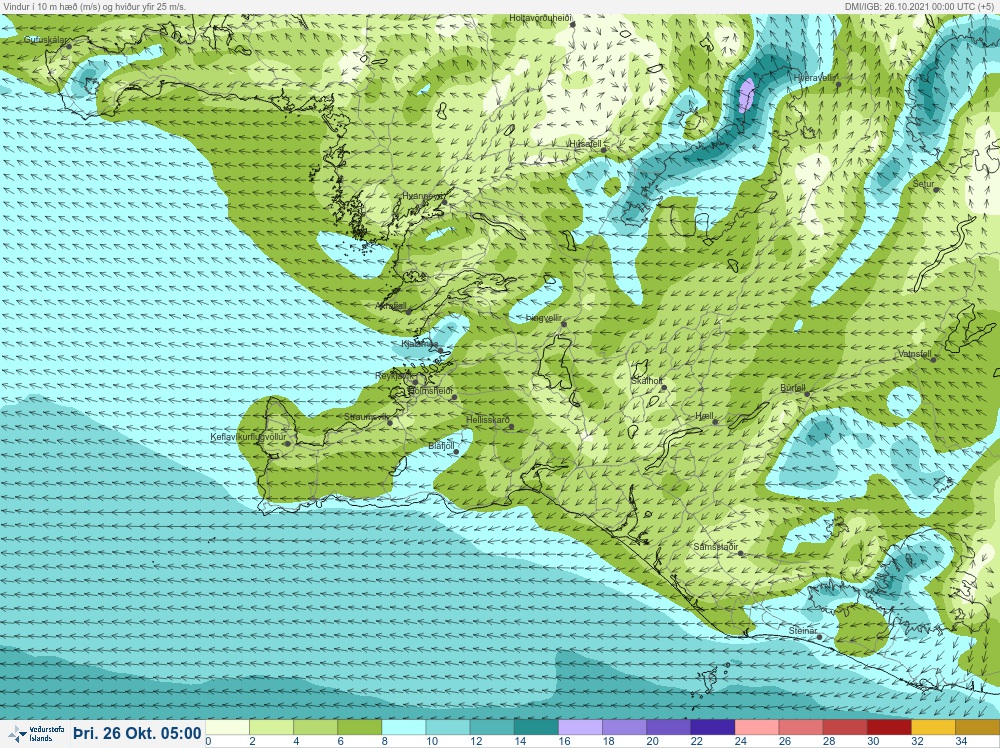The height and width of the screenshot is (748, 1000).
Task: Select the 10–12 m/s legend swatch
Action: [x=448, y=728]
